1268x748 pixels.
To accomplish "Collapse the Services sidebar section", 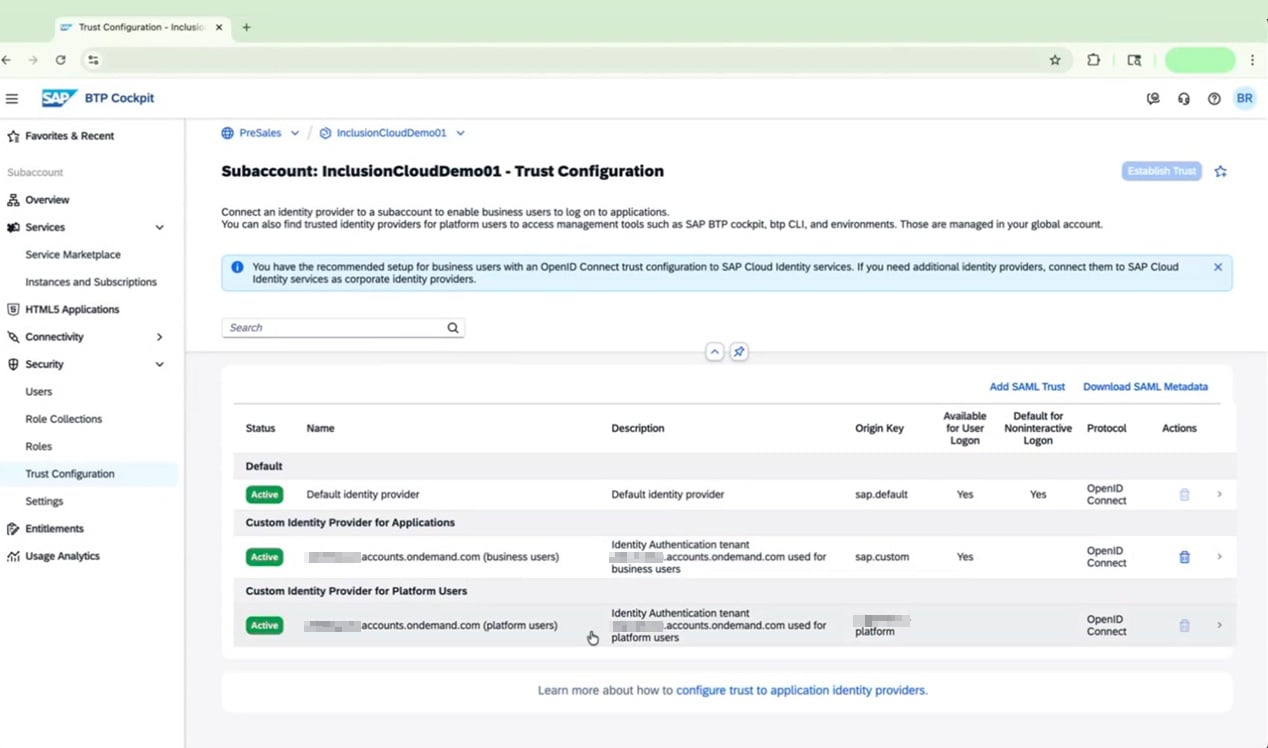I will click(159, 228).
